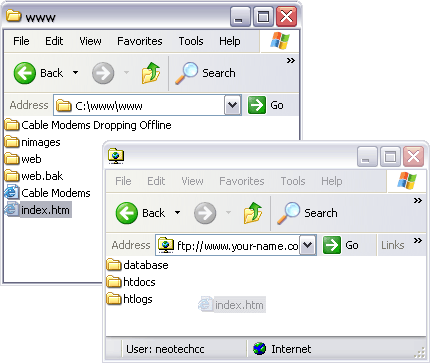Open Favorites menu in FTP window

click(x=242, y=181)
